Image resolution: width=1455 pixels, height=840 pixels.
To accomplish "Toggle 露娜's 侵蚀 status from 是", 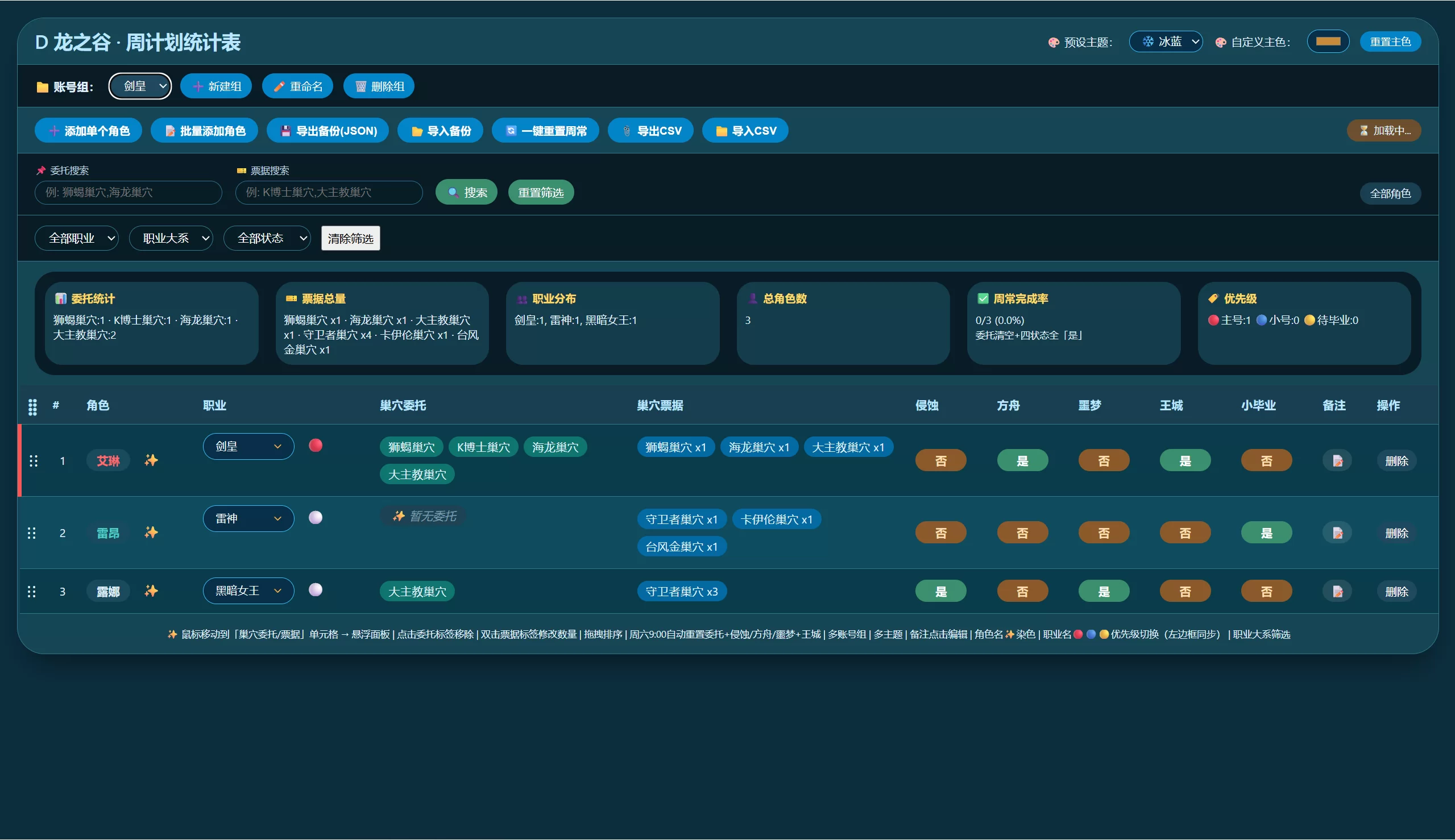I will tap(941, 591).
